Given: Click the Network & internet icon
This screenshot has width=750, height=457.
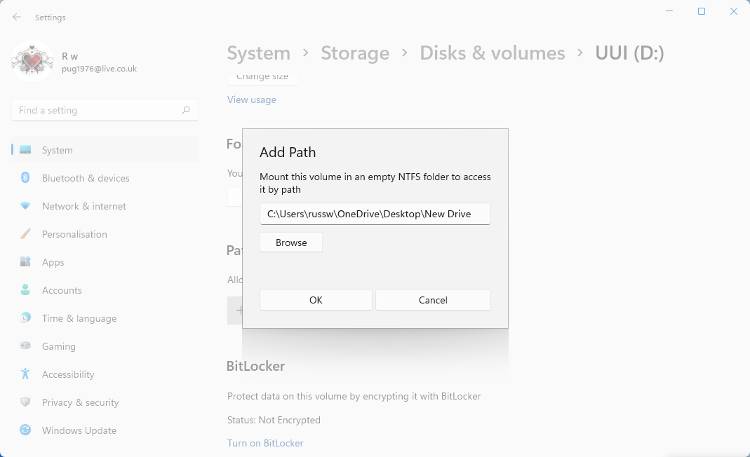Looking at the screenshot, I should pos(25,206).
